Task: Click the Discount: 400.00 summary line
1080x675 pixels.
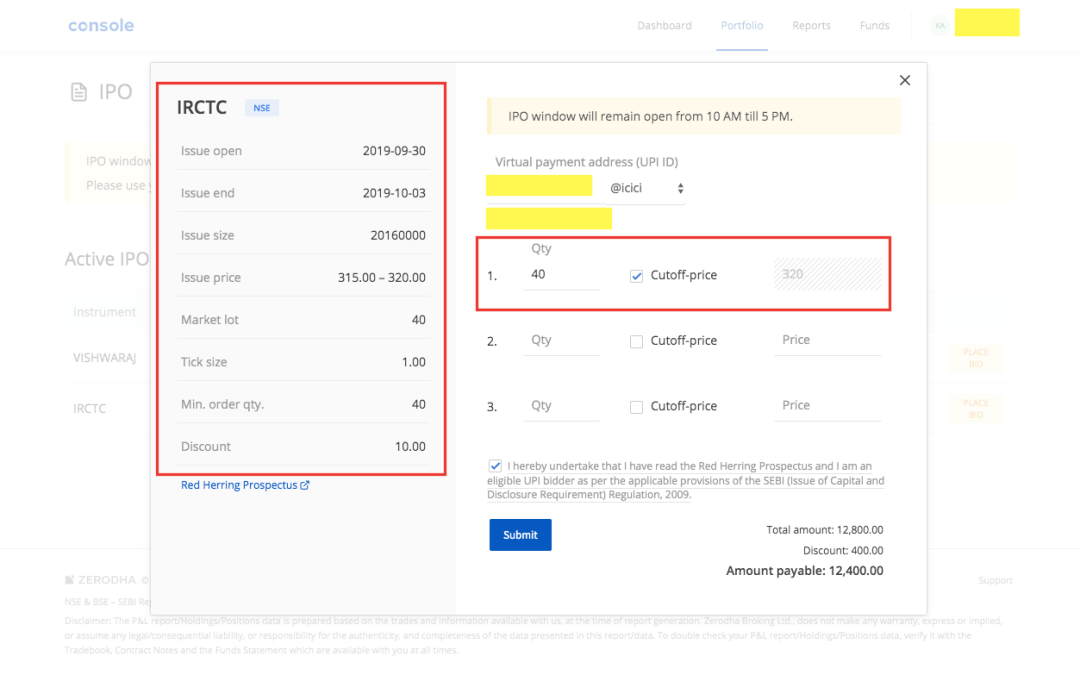Action: click(x=843, y=550)
